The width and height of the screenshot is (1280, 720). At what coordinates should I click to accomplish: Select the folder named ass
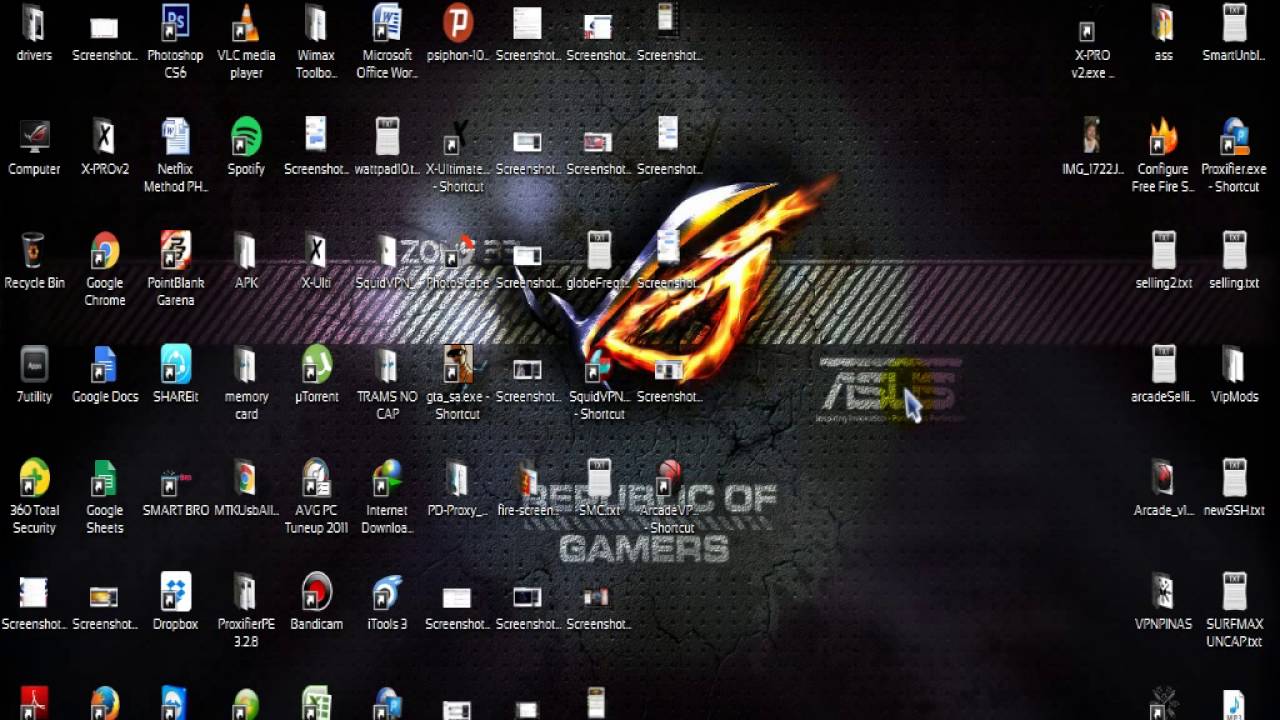pyautogui.click(x=1163, y=24)
